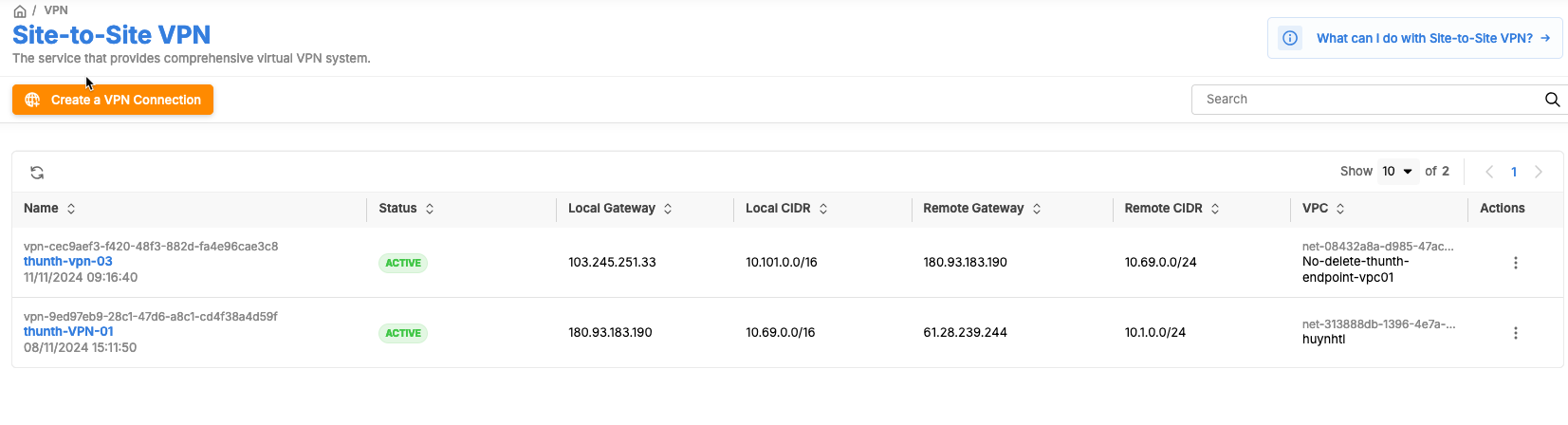Image resolution: width=1568 pixels, height=425 pixels.
Task: Go to next page arrow
Action: coord(1539,172)
